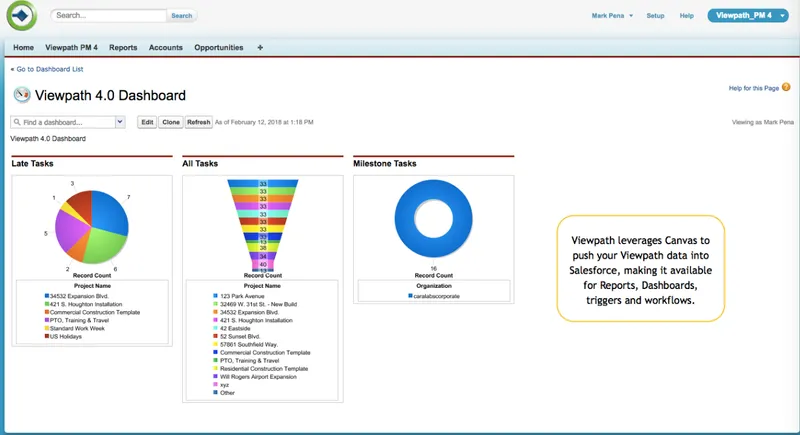
Task: Click the US Holidays legend swatch
Action: [x=47, y=337]
